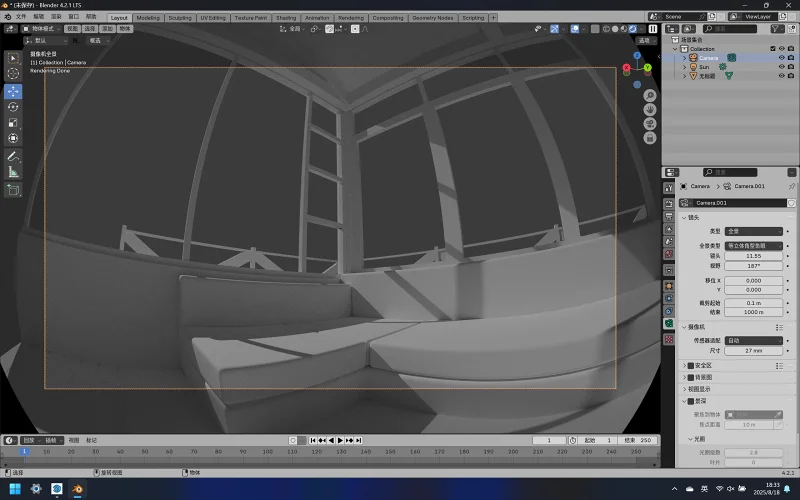The image size is (800, 500).
Task: Select the Annotate tool
Action: click(13, 157)
